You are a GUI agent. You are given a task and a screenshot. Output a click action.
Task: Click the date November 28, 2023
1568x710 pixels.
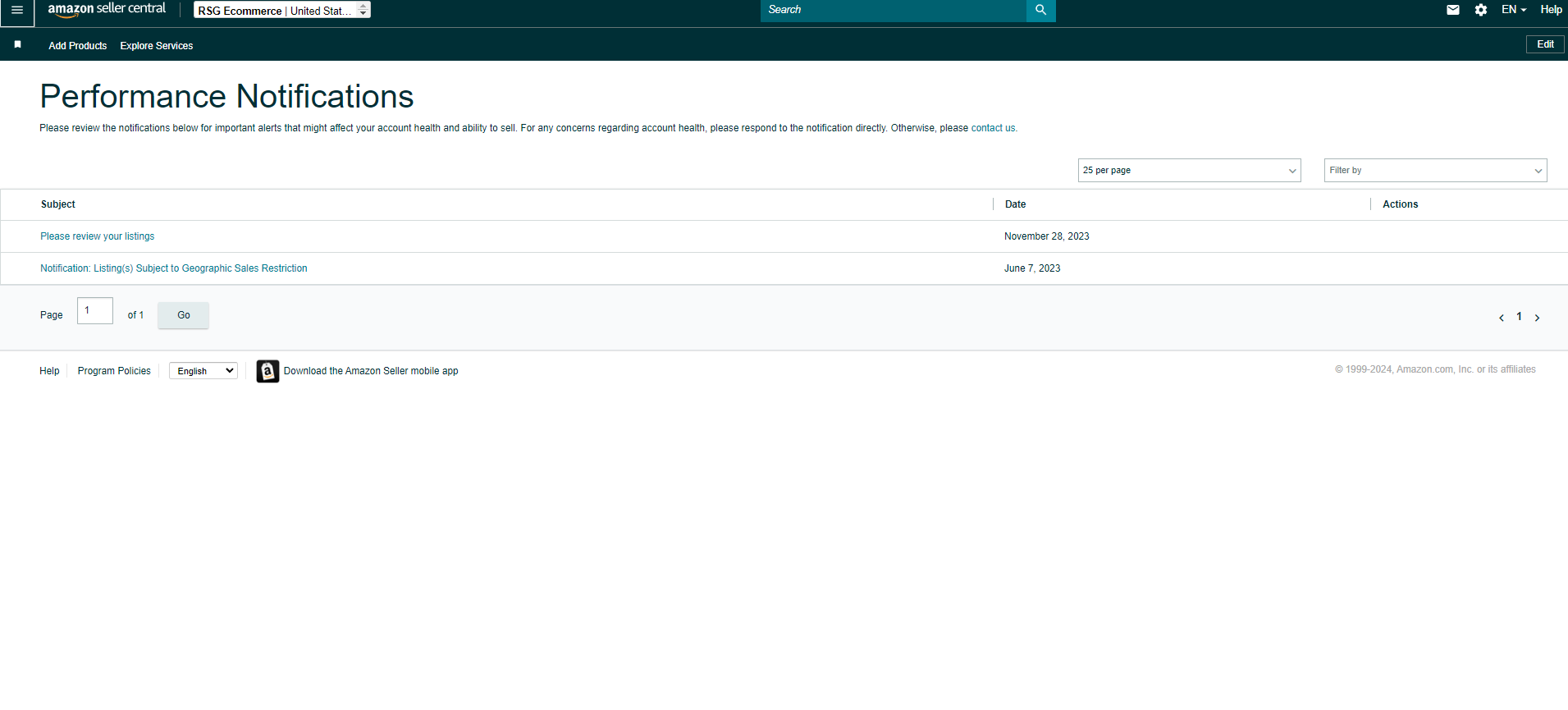click(x=1047, y=236)
